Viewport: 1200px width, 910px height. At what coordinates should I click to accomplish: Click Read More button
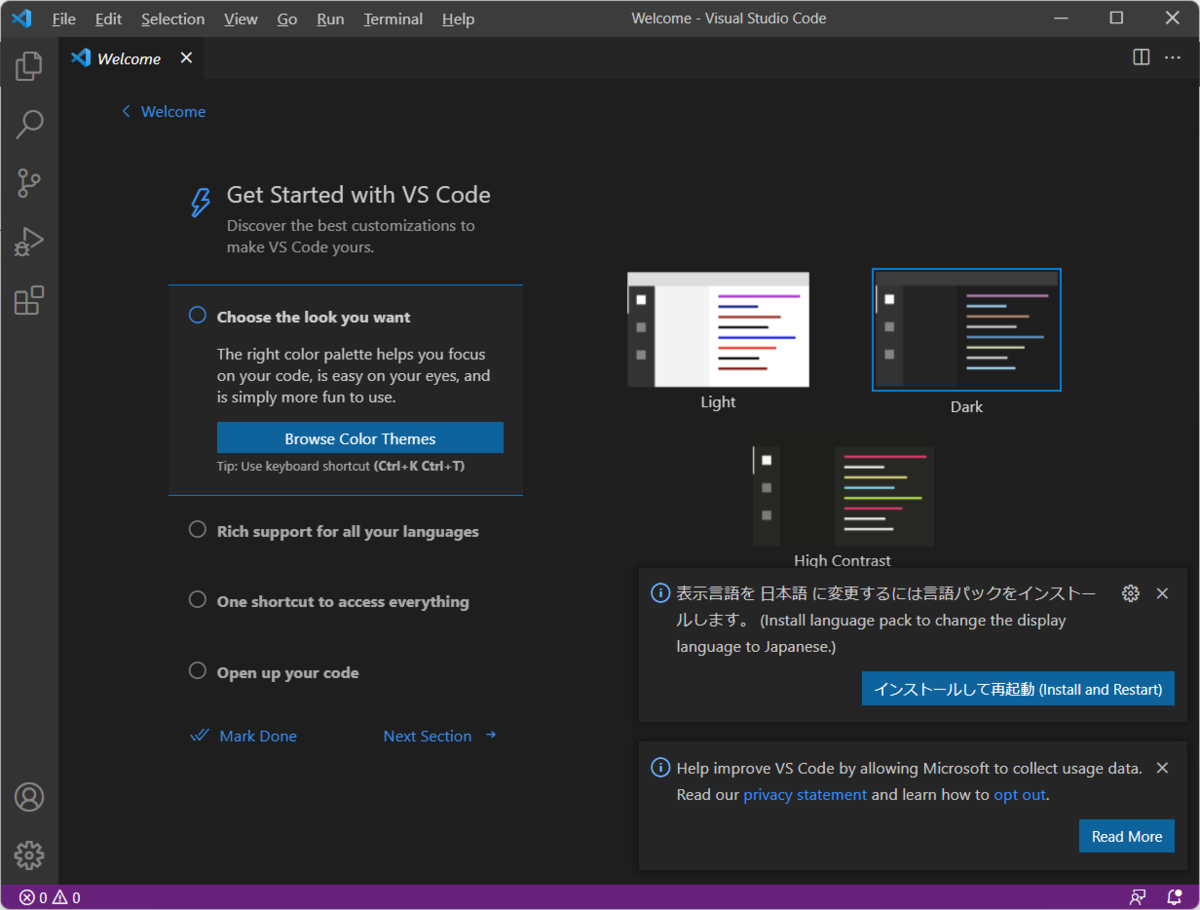pyautogui.click(x=1127, y=836)
